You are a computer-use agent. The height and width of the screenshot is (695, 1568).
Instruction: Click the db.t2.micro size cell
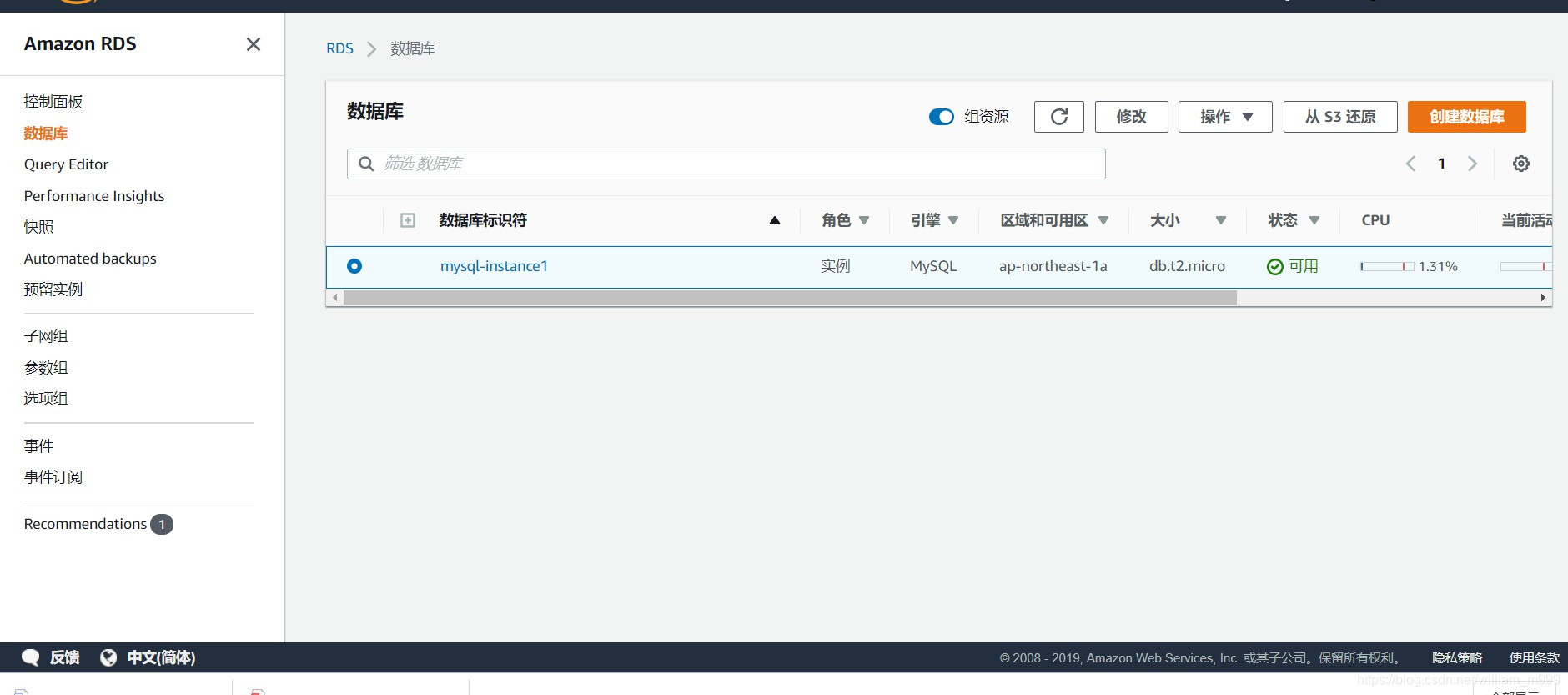[1187, 266]
